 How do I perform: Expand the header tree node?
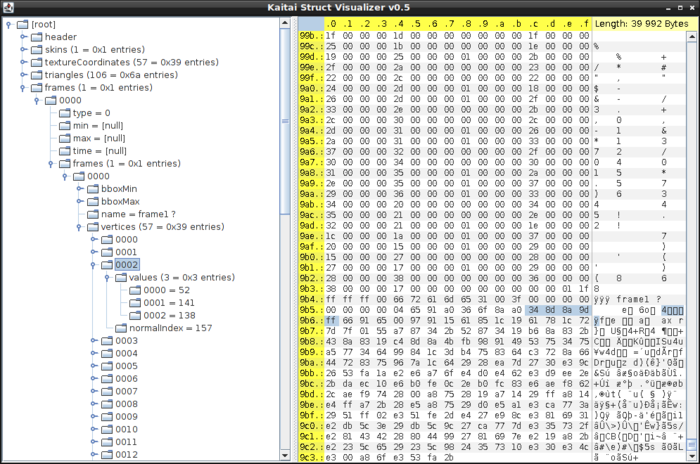pos(23,37)
